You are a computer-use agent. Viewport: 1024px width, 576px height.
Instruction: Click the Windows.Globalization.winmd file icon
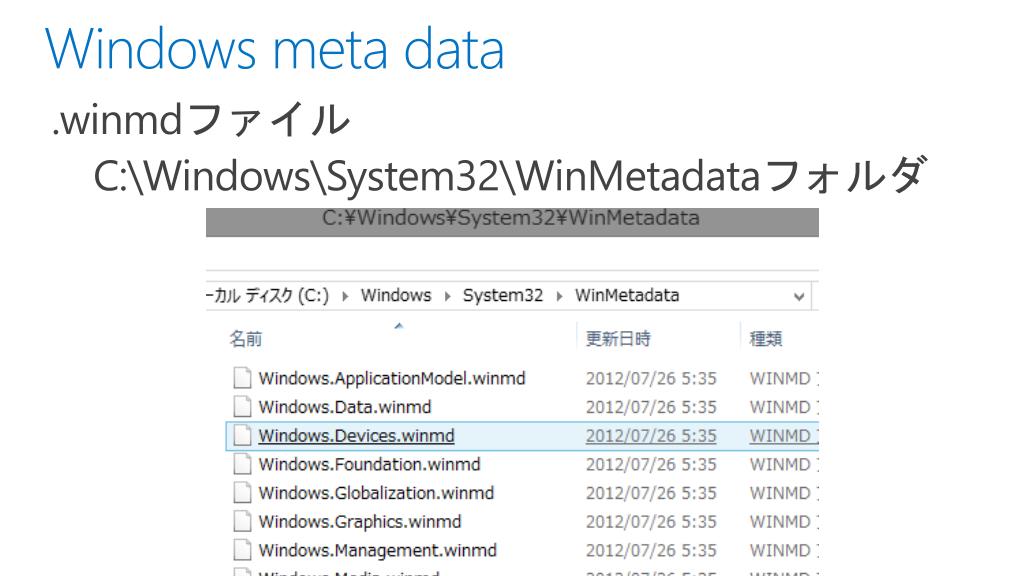[x=242, y=493]
